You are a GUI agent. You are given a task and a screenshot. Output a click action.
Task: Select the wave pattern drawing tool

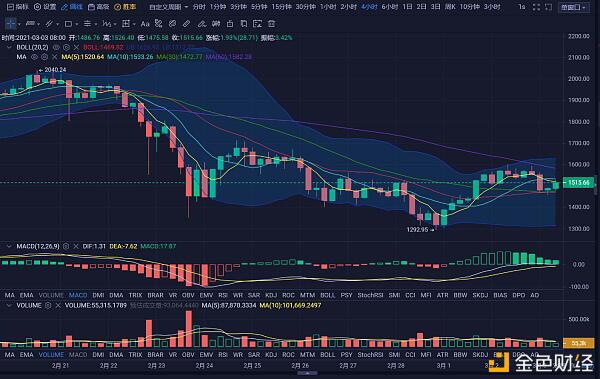(106, 24)
